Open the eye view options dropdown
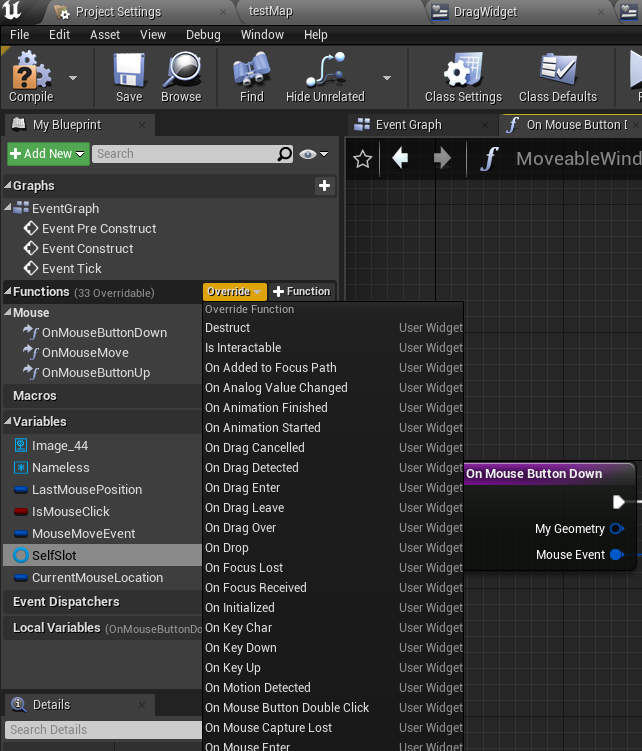The height and width of the screenshot is (751, 642). pyautogui.click(x=314, y=154)
